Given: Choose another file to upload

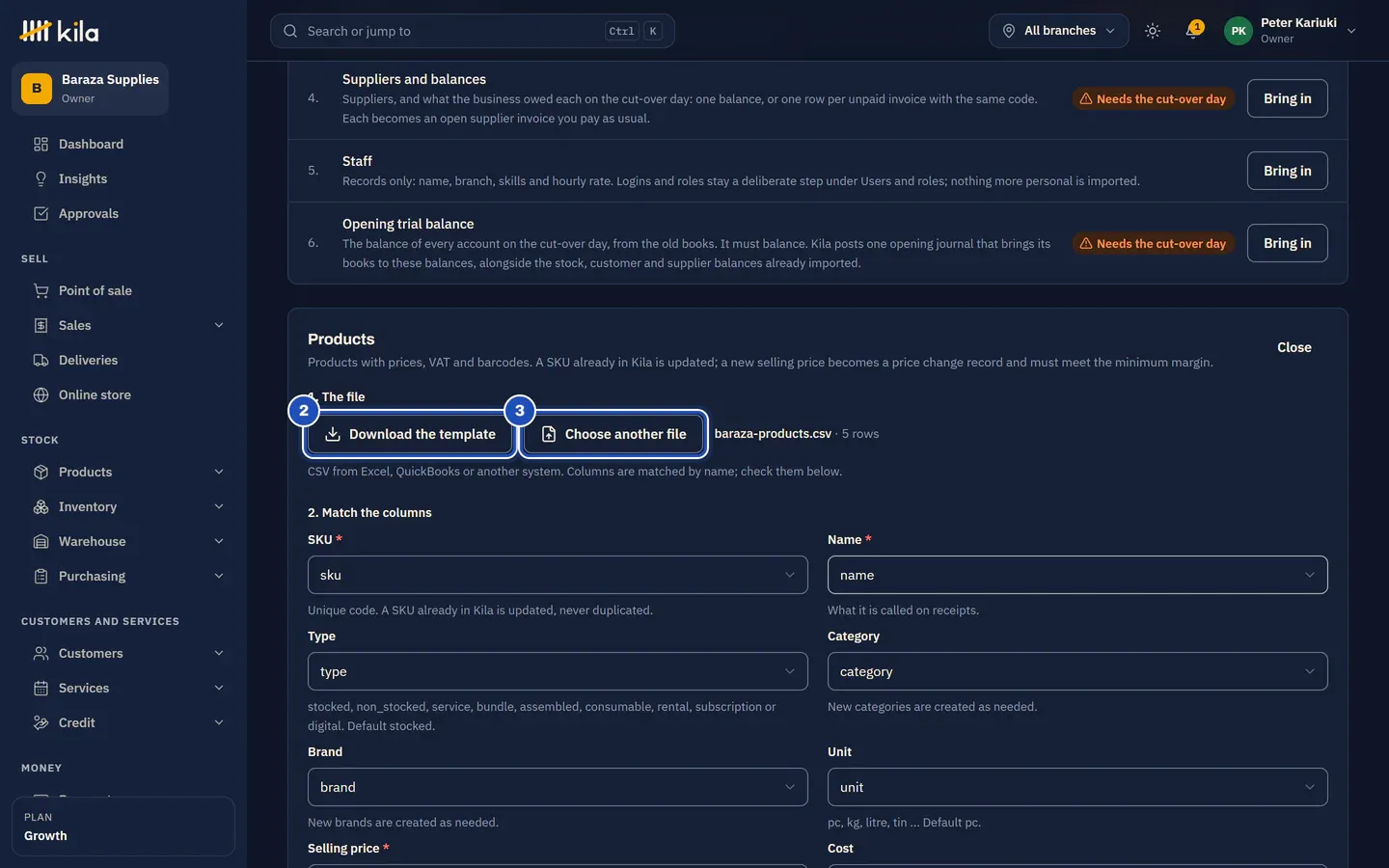Looking at the screenshot, I should (x=613, y=434).
